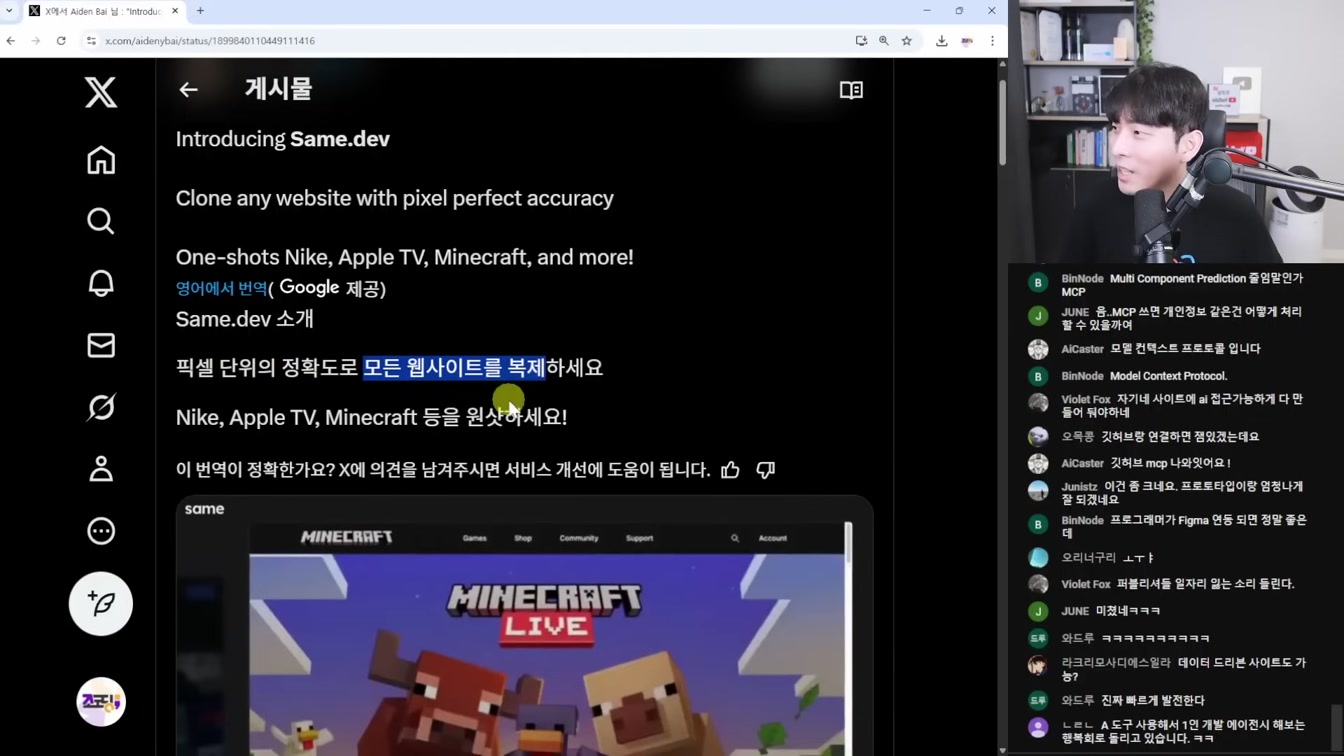The width and height of the screenshot is (1344, 756).
Task: Open a new browser tab
Action: (x=200, y=11)
